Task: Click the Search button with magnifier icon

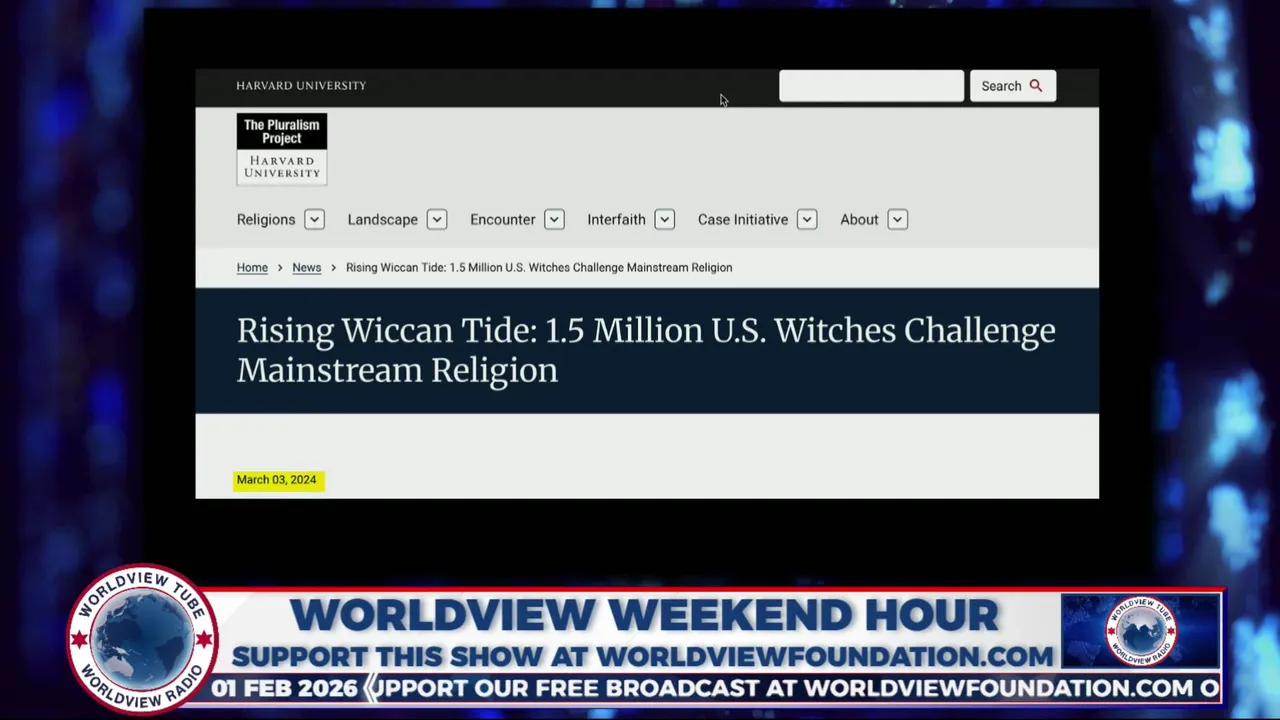Action: click(1012, 86)
